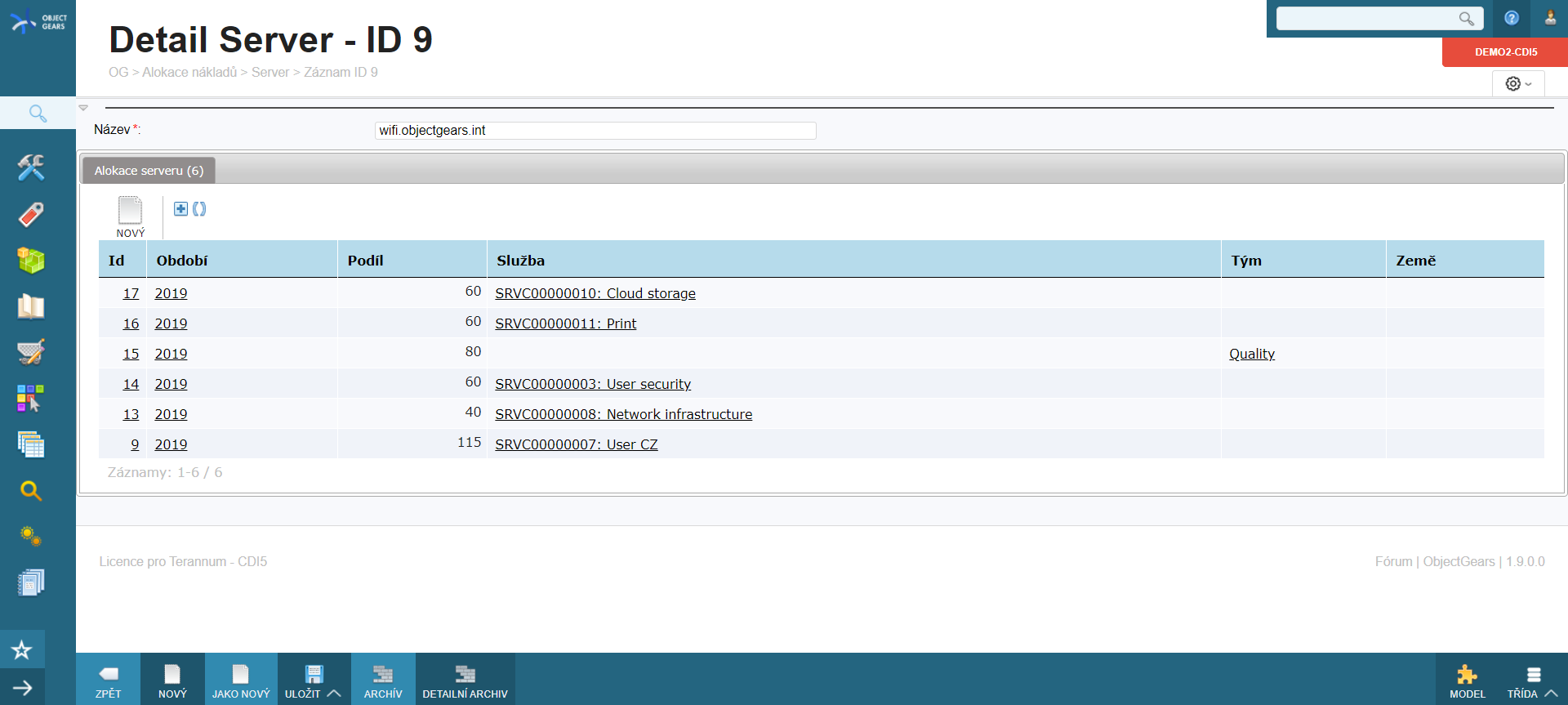Open the shopping cart icon in sidebar

click(31, 352)
